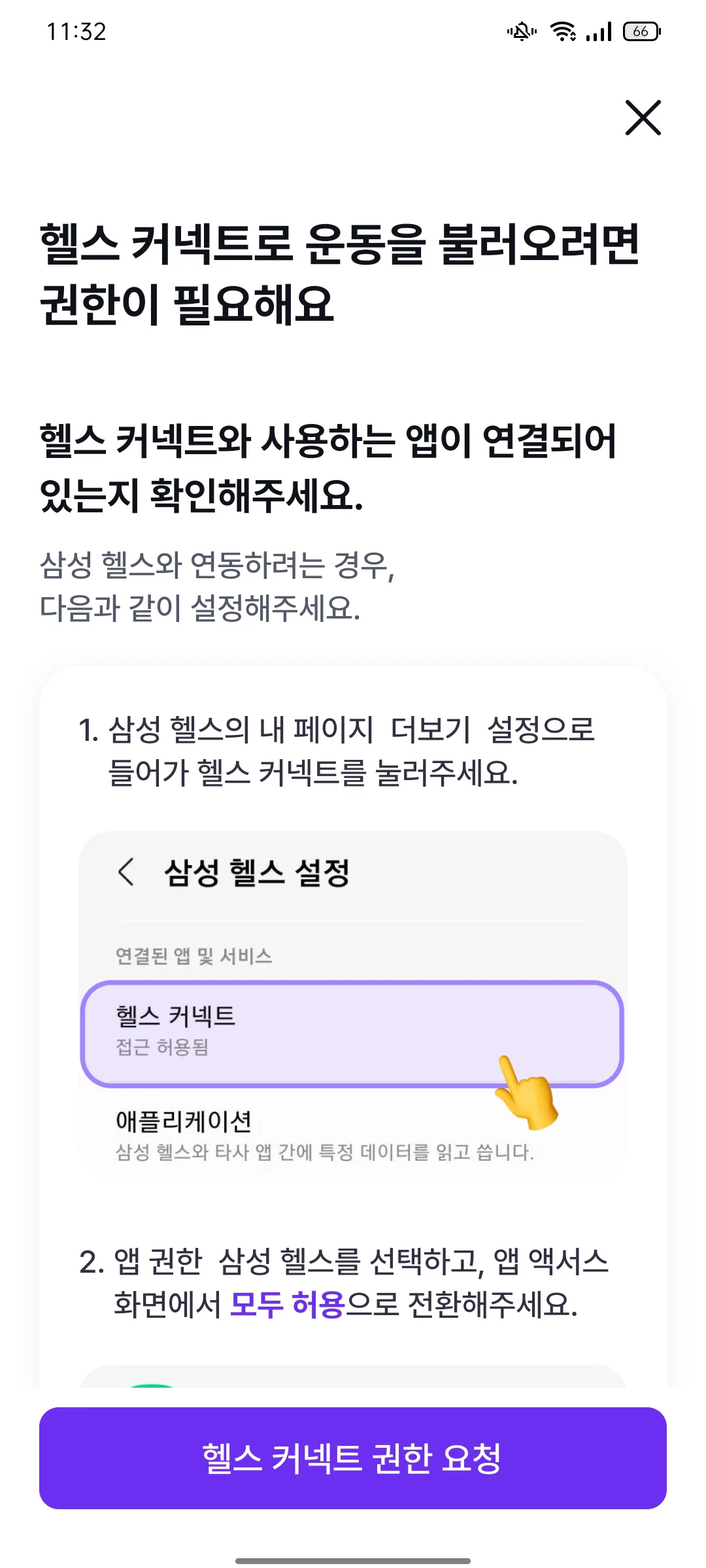Tap the status bar clock showing 11:32
The image size is (706, 1568).
76,31
